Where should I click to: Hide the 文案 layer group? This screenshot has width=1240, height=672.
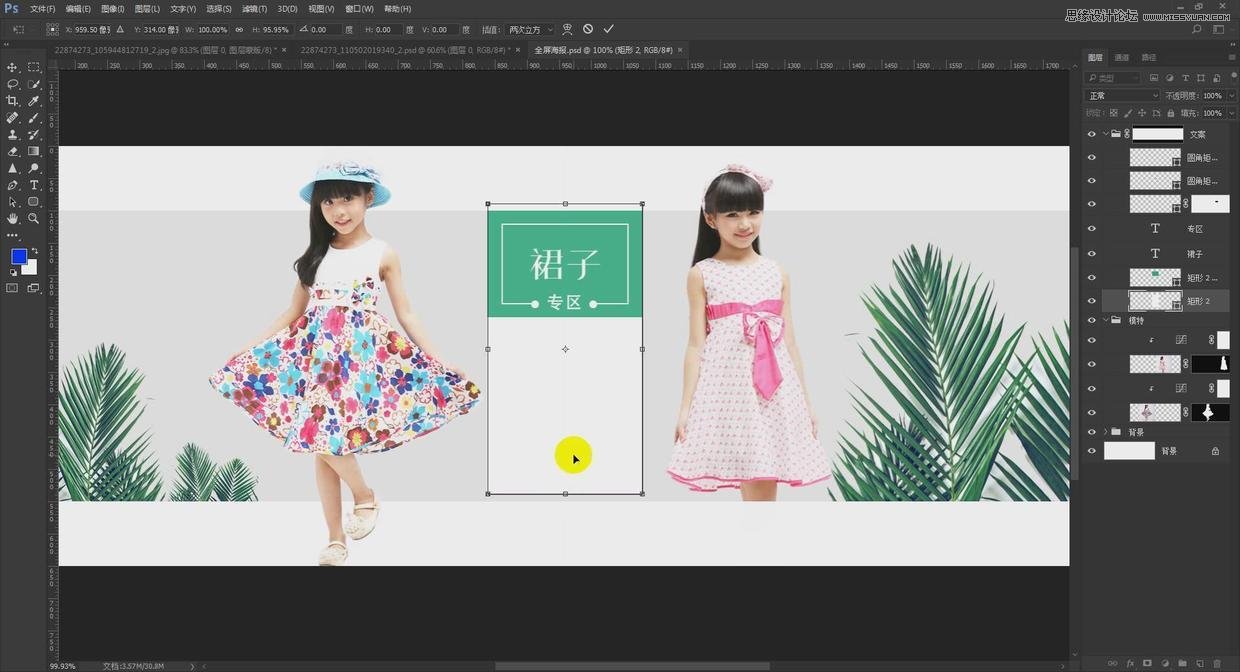coord(1091,134)
